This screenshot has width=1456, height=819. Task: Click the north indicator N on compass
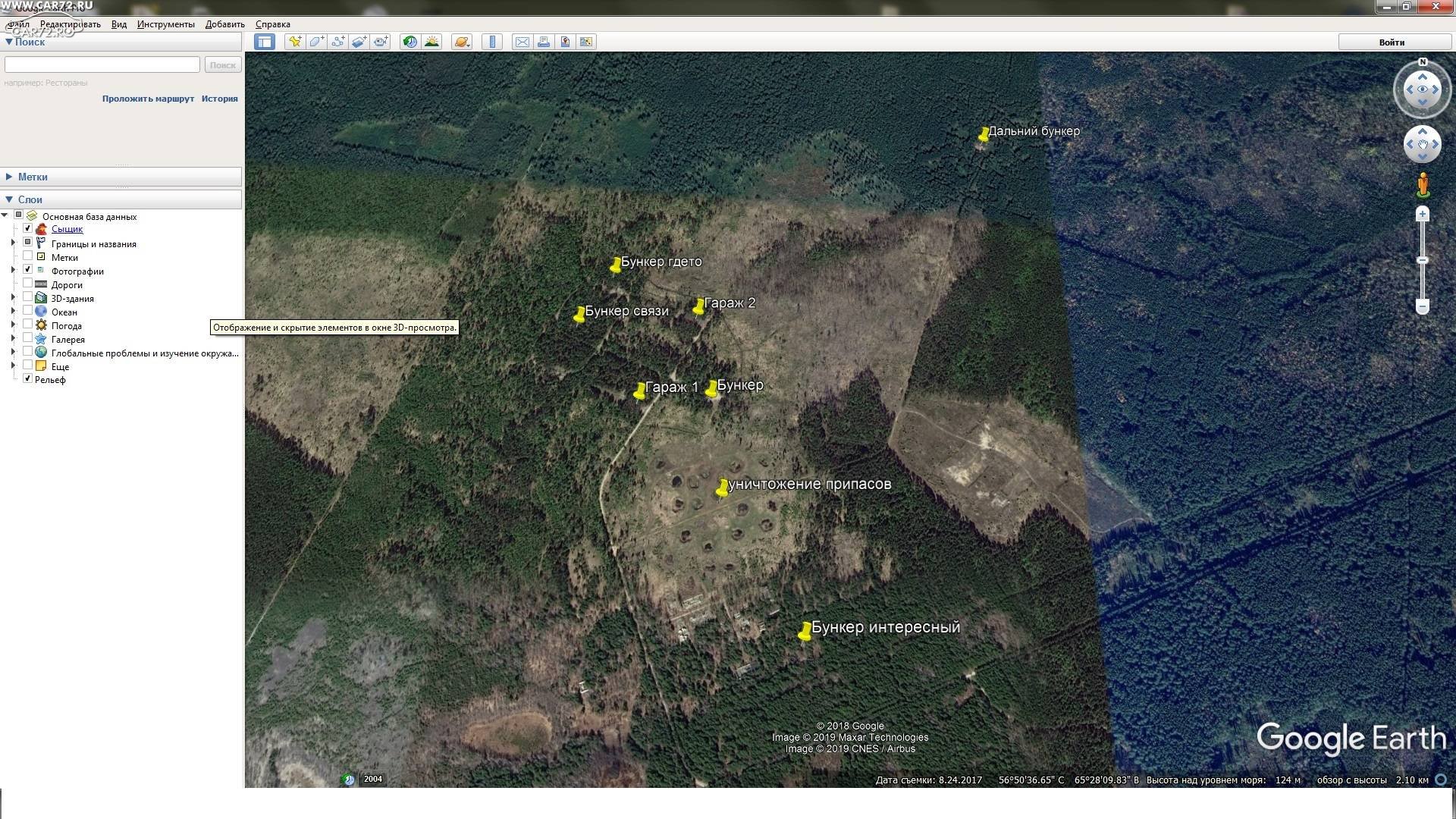pyautogui.click(x=1423, y=62)
